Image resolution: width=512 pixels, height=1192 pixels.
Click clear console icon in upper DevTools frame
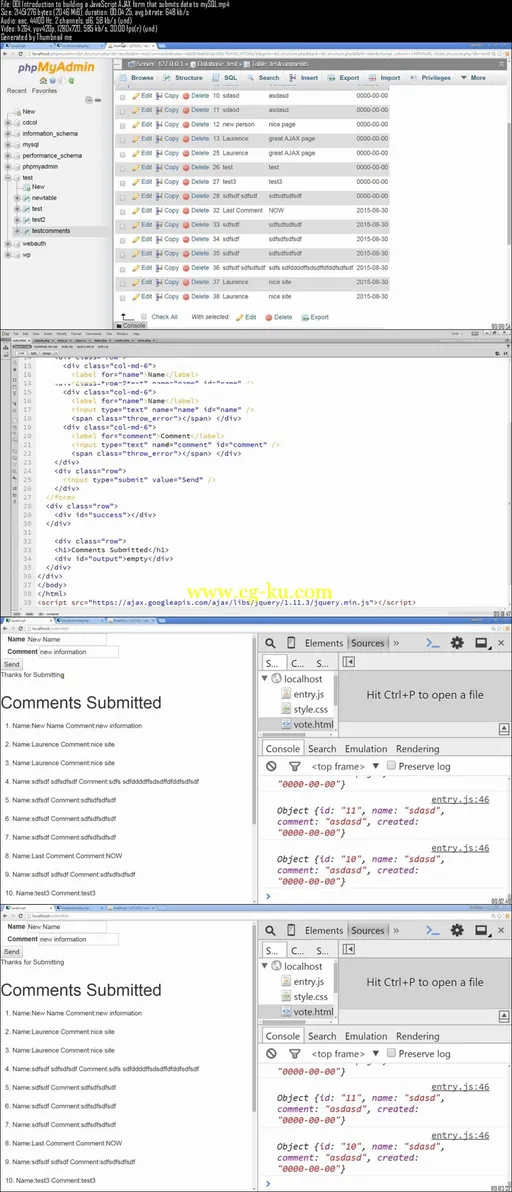(271, 766)
